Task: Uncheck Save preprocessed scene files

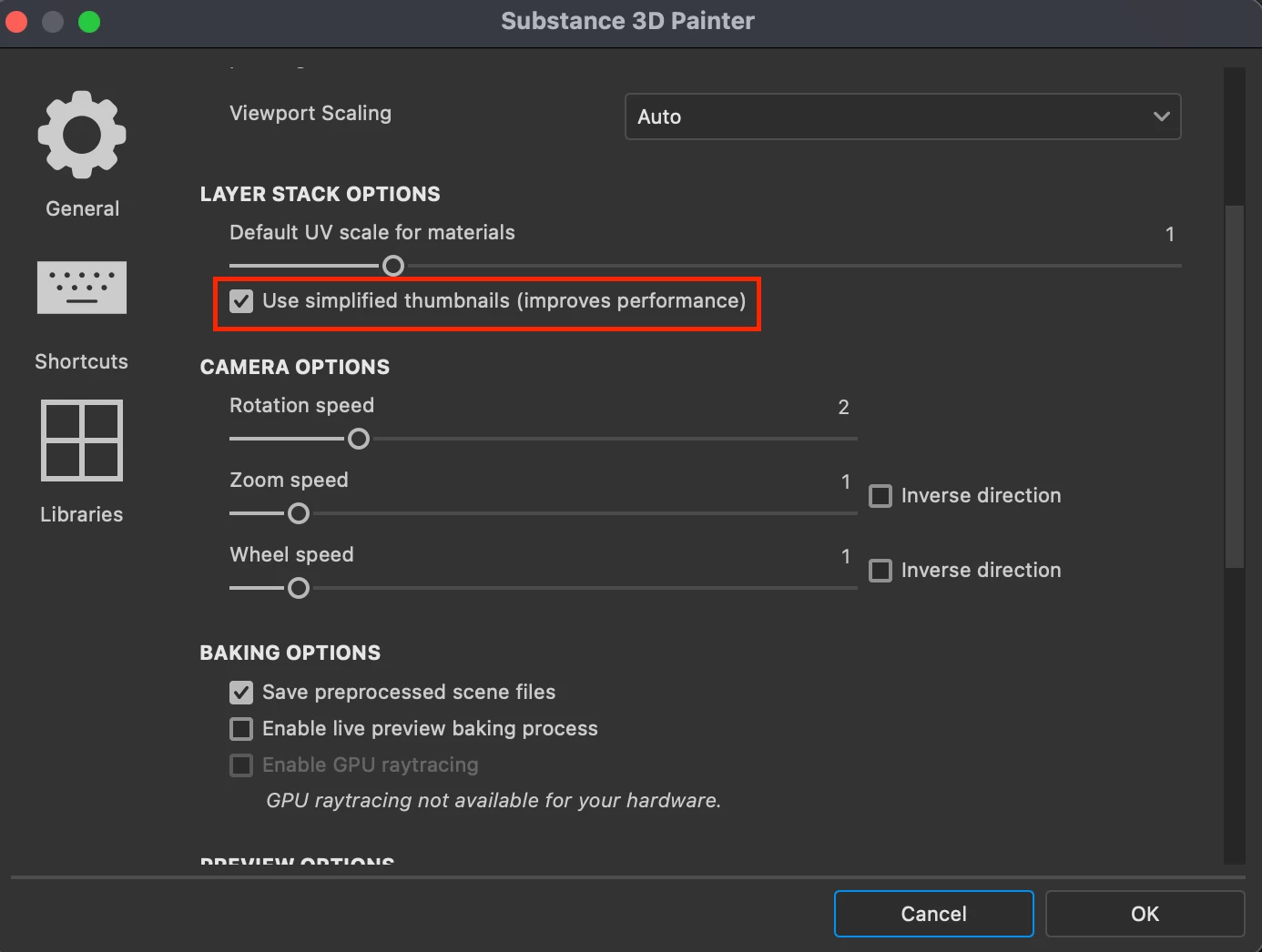Action: (x=241, y=693)
